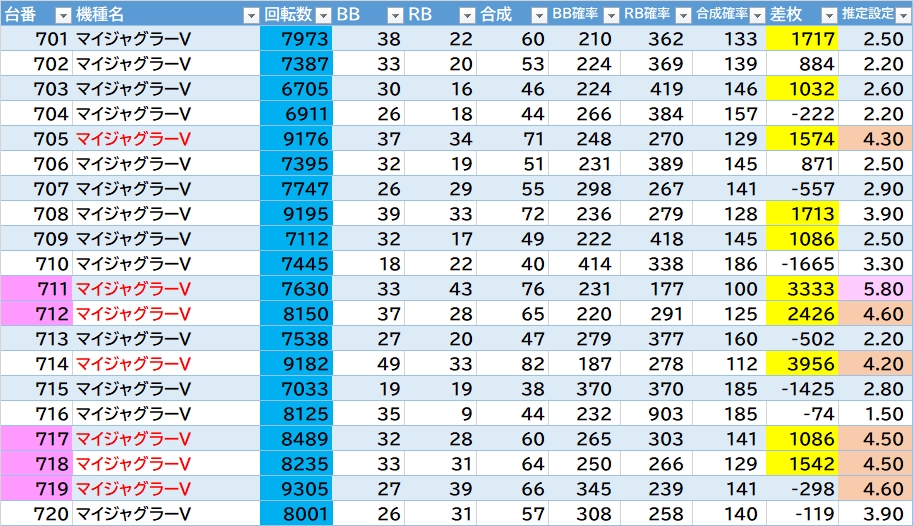Click マイジャグラーV name in row 702
Screen dimensions: 913x526
[x=133, y=64]
